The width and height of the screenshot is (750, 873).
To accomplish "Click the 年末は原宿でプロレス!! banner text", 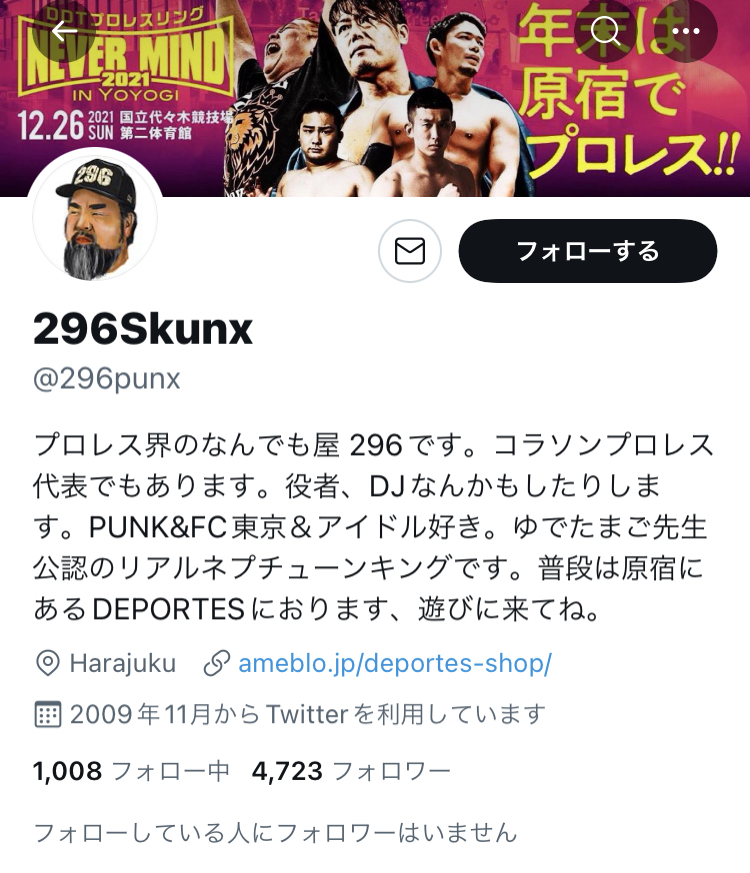I will point(628,92).
